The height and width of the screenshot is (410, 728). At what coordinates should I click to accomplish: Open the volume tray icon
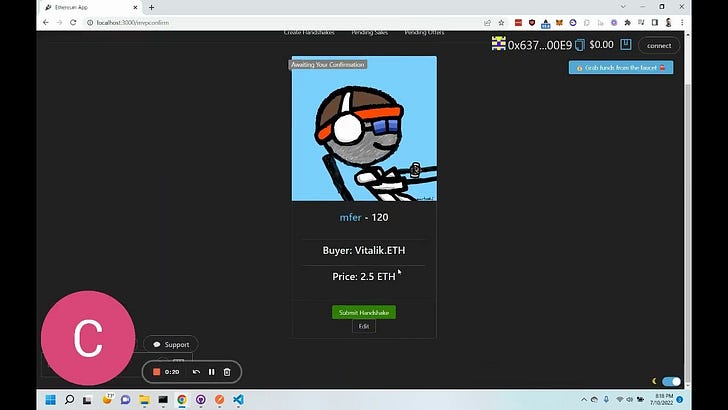630,399
